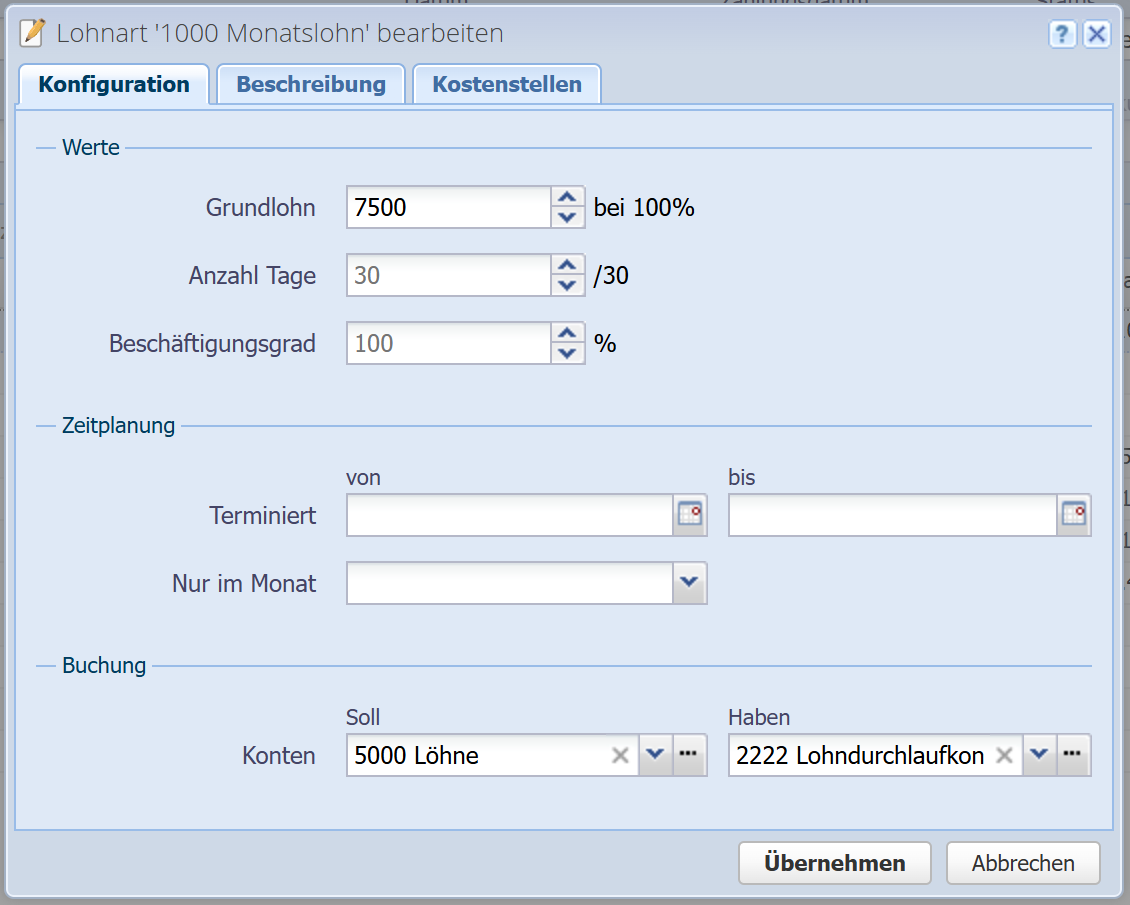Switch to the Kostenstellen tab
The width and height of the screenshot is (1130, 905).
(506, 85)
